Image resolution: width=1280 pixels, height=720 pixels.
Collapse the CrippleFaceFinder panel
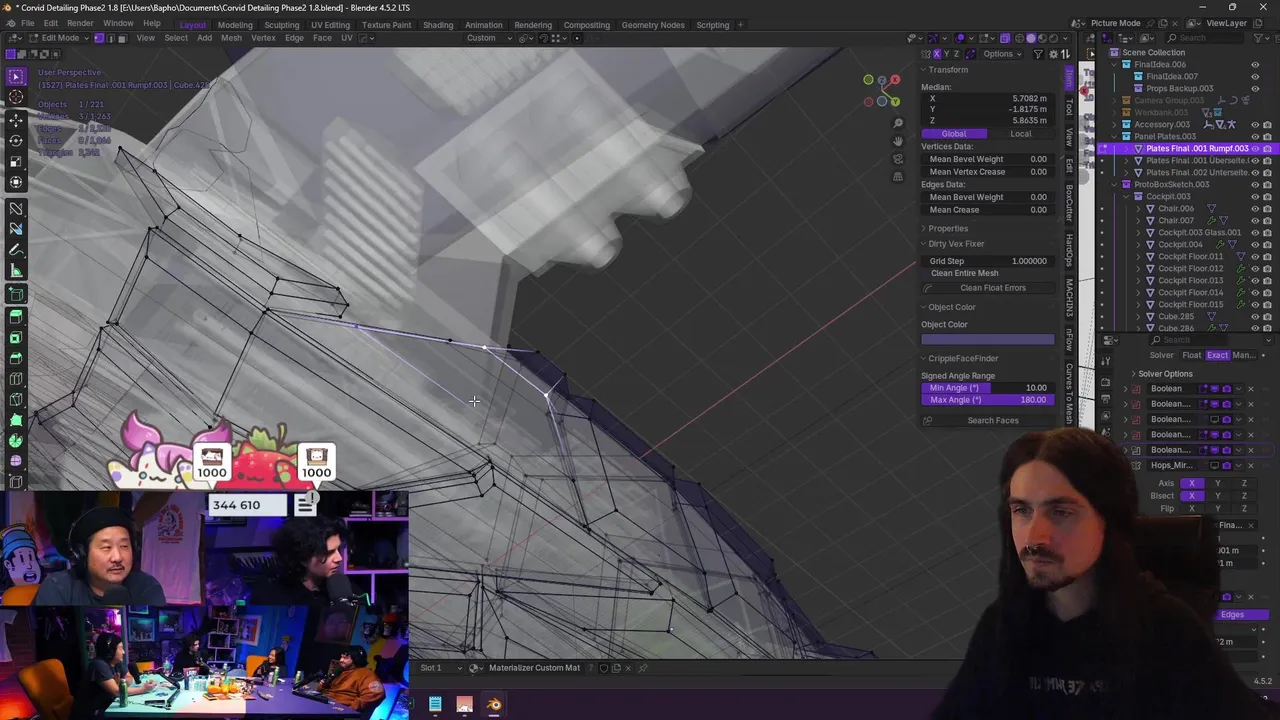(x=962, y=359)
